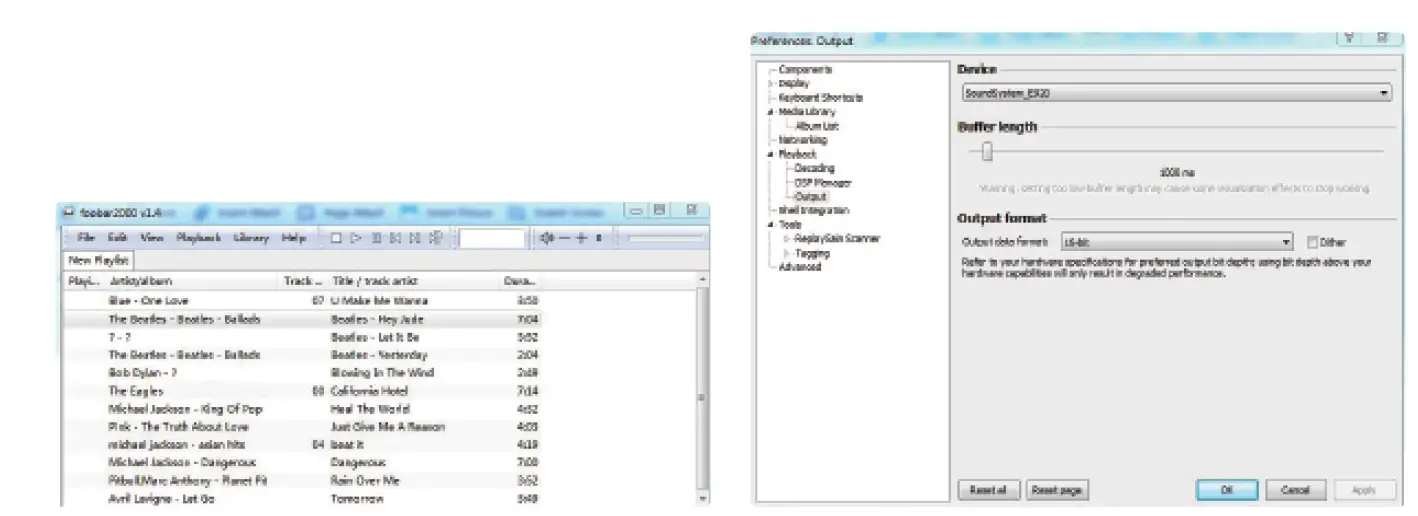Increase volume with the plus icon
1418x516 pixels.
click(581, 238)
